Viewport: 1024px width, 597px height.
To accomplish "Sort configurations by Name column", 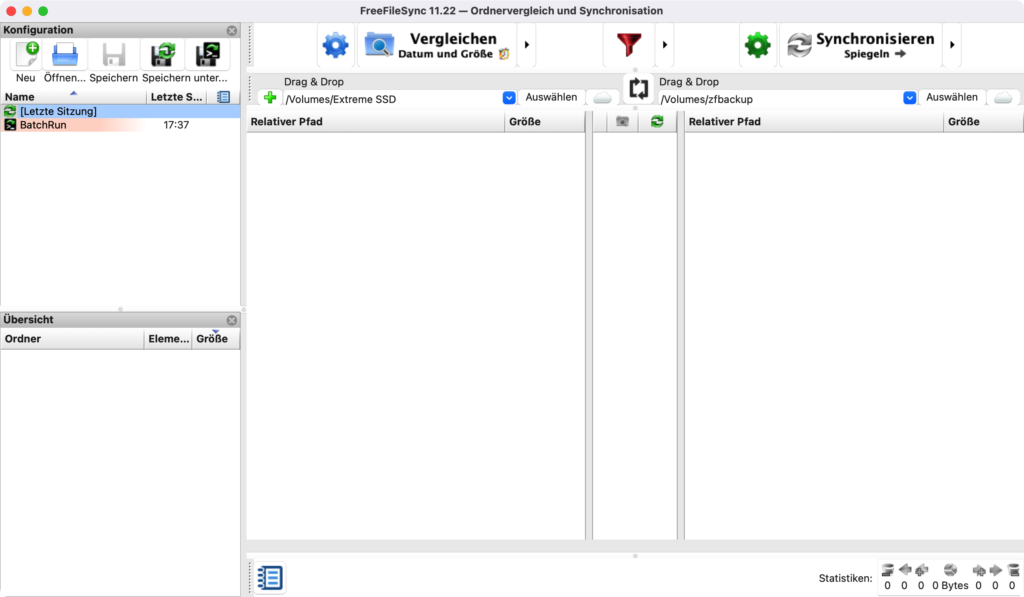I will click(x=73, y=97).
